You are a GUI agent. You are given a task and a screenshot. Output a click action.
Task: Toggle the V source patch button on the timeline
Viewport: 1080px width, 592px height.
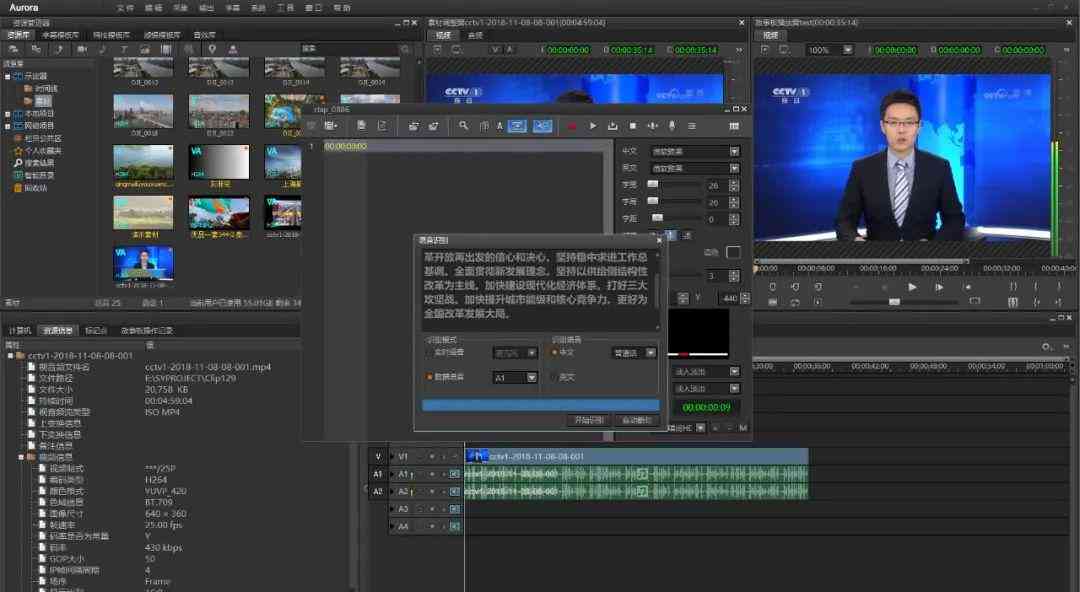[377, 456]
